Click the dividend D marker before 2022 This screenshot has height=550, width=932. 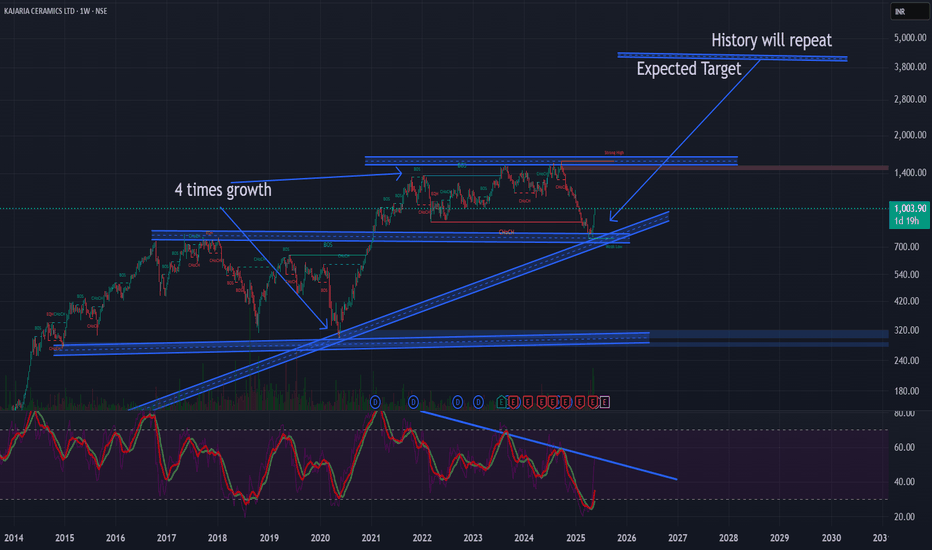coord(413,403)
